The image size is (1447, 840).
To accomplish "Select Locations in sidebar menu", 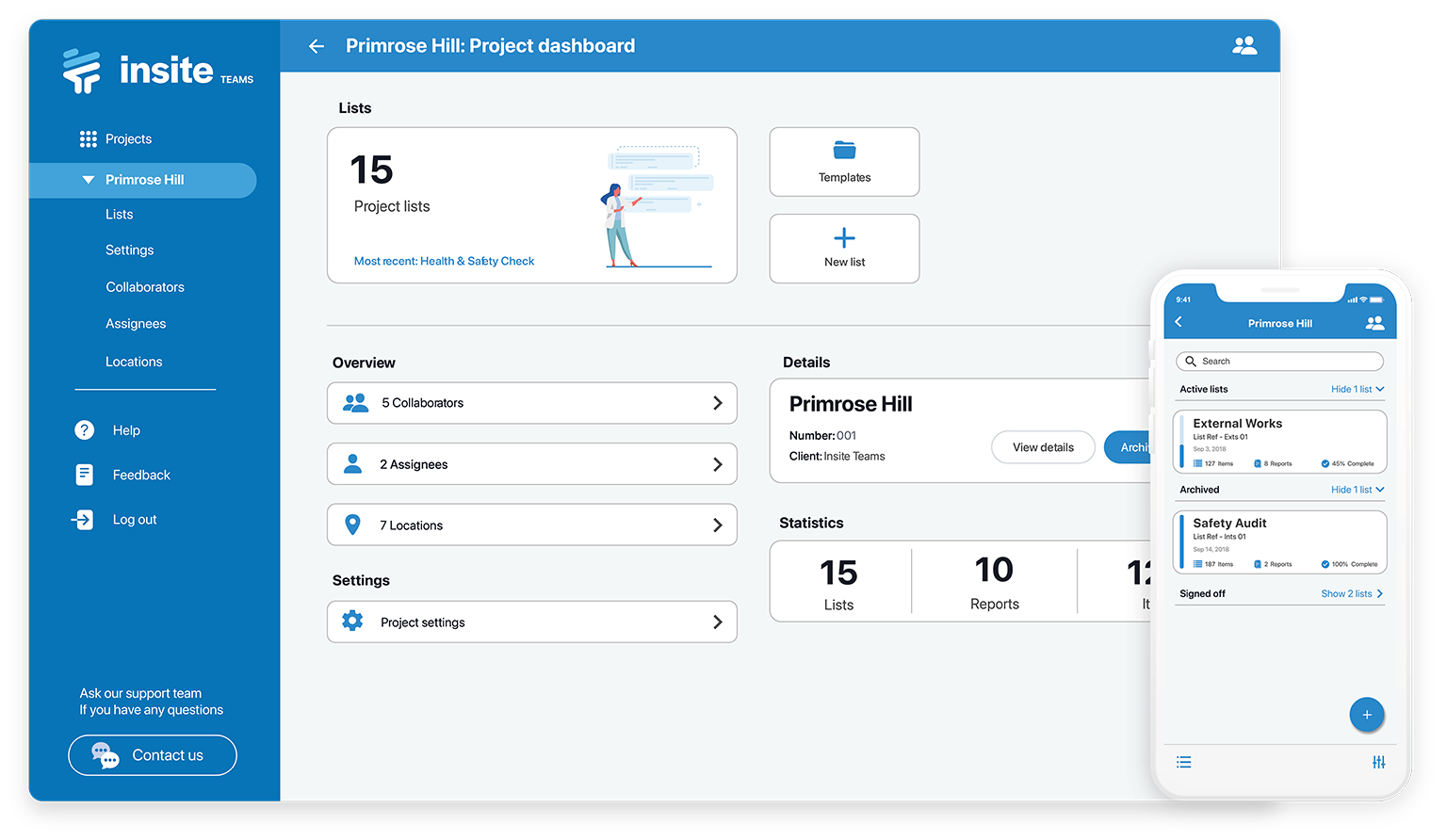I will coord(134,362).
